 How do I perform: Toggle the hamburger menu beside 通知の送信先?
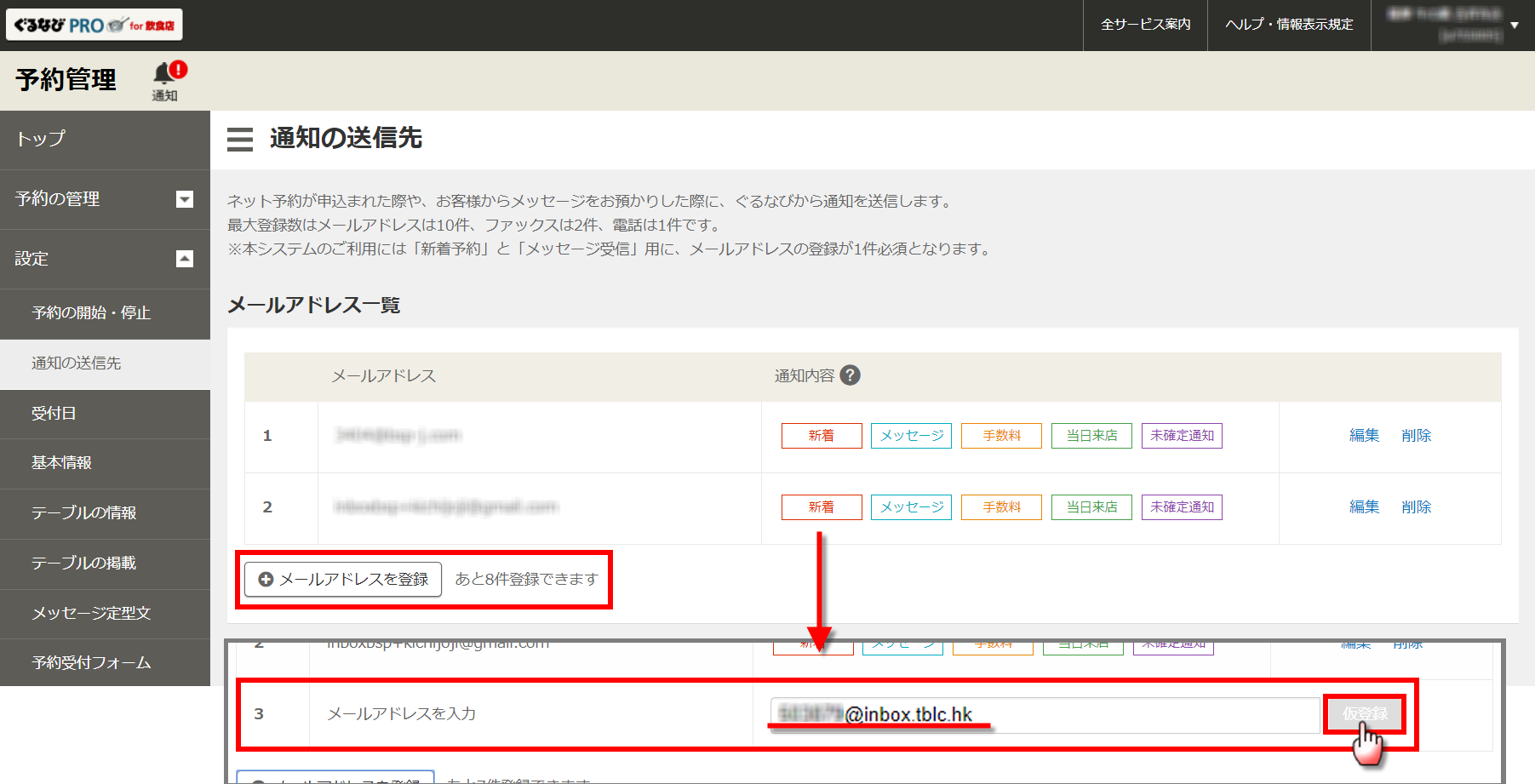coord(240,139)
